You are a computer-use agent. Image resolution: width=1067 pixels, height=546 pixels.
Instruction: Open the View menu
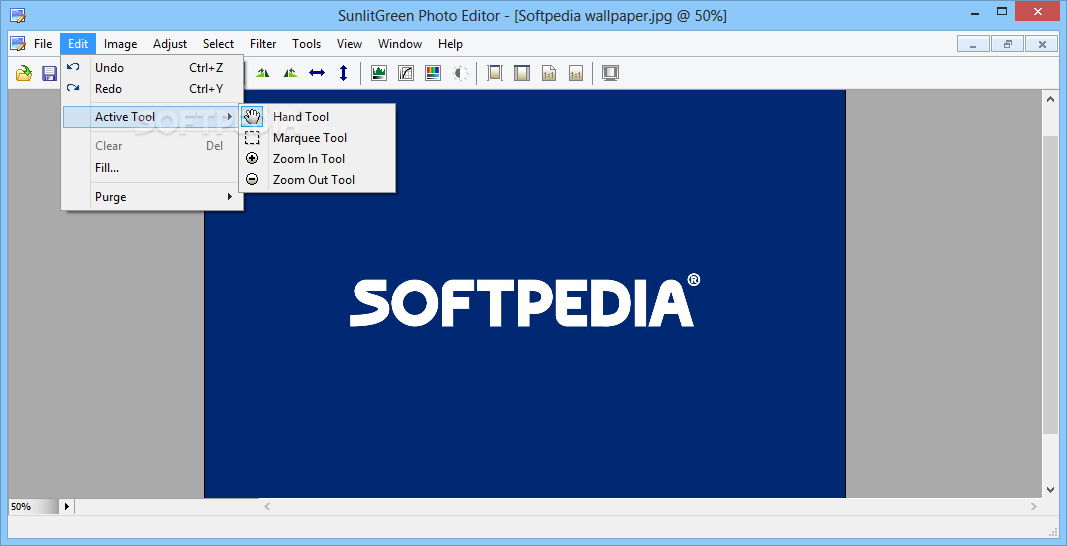click(349, 44)
